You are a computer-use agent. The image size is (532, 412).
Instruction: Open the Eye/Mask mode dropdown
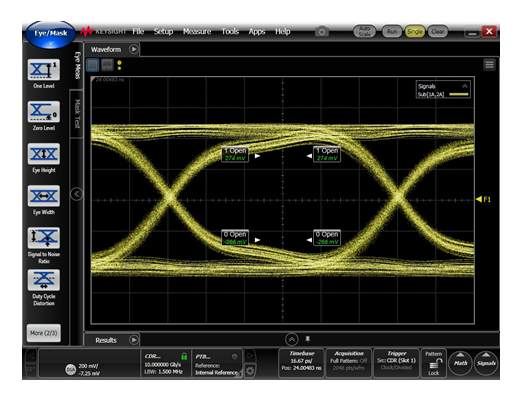[x=51, y=35]
